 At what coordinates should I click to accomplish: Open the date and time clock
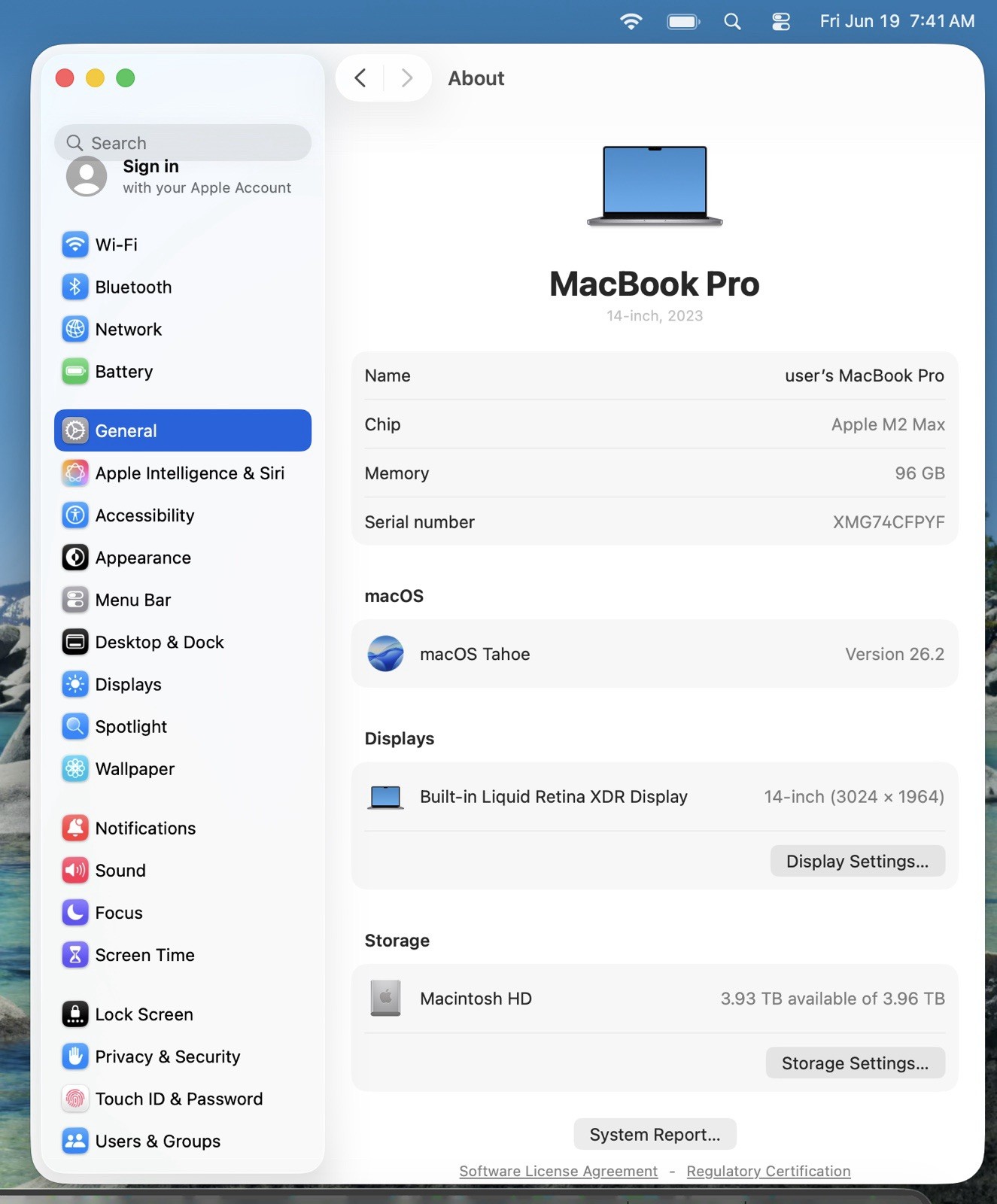coord(897,21)
